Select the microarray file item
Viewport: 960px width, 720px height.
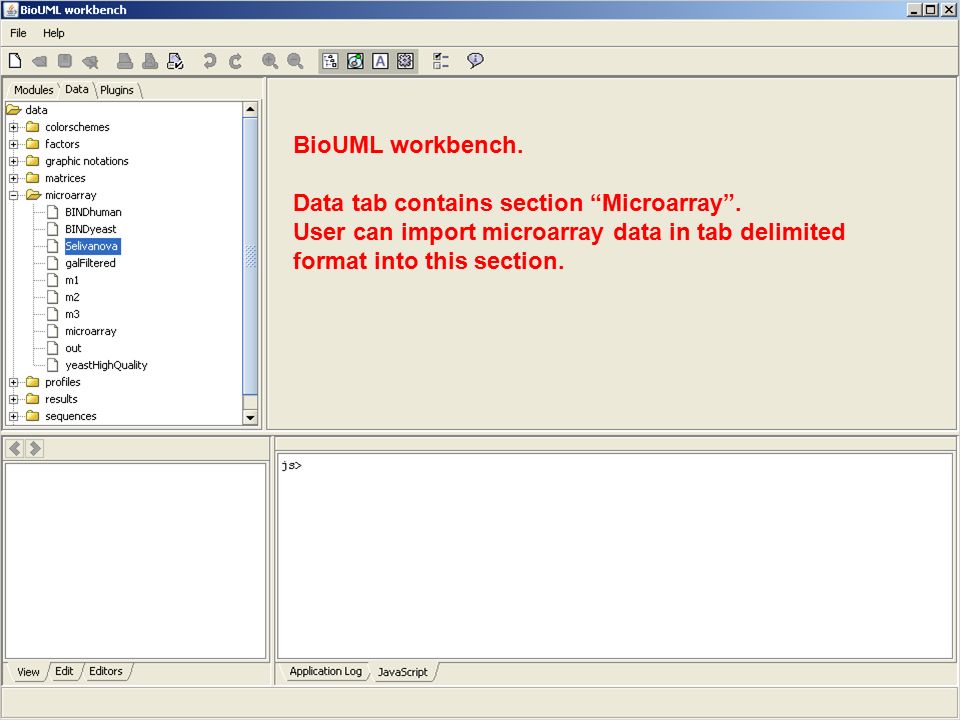pos(91,331)
